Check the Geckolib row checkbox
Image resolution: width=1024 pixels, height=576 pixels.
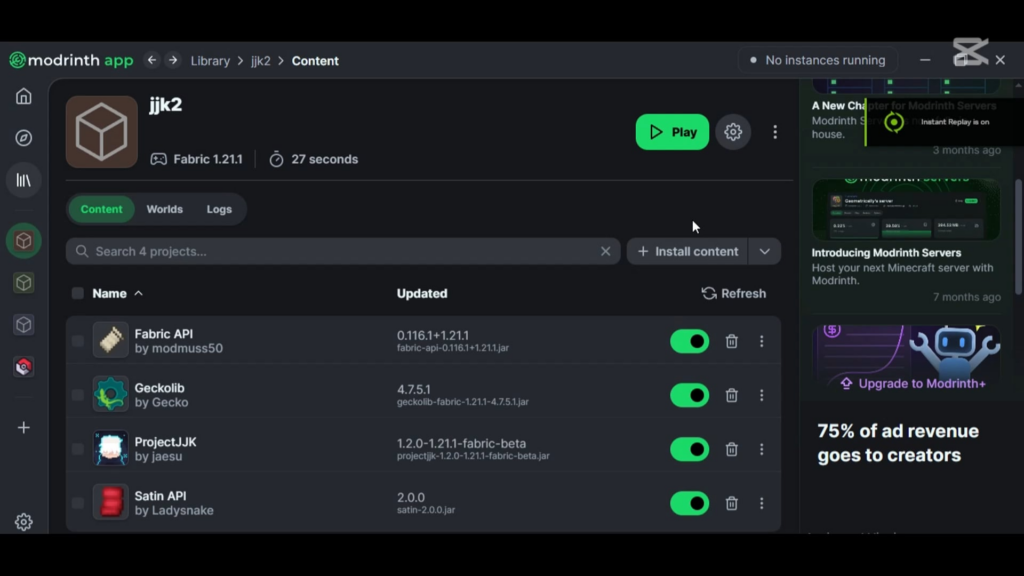coord(78,395)
